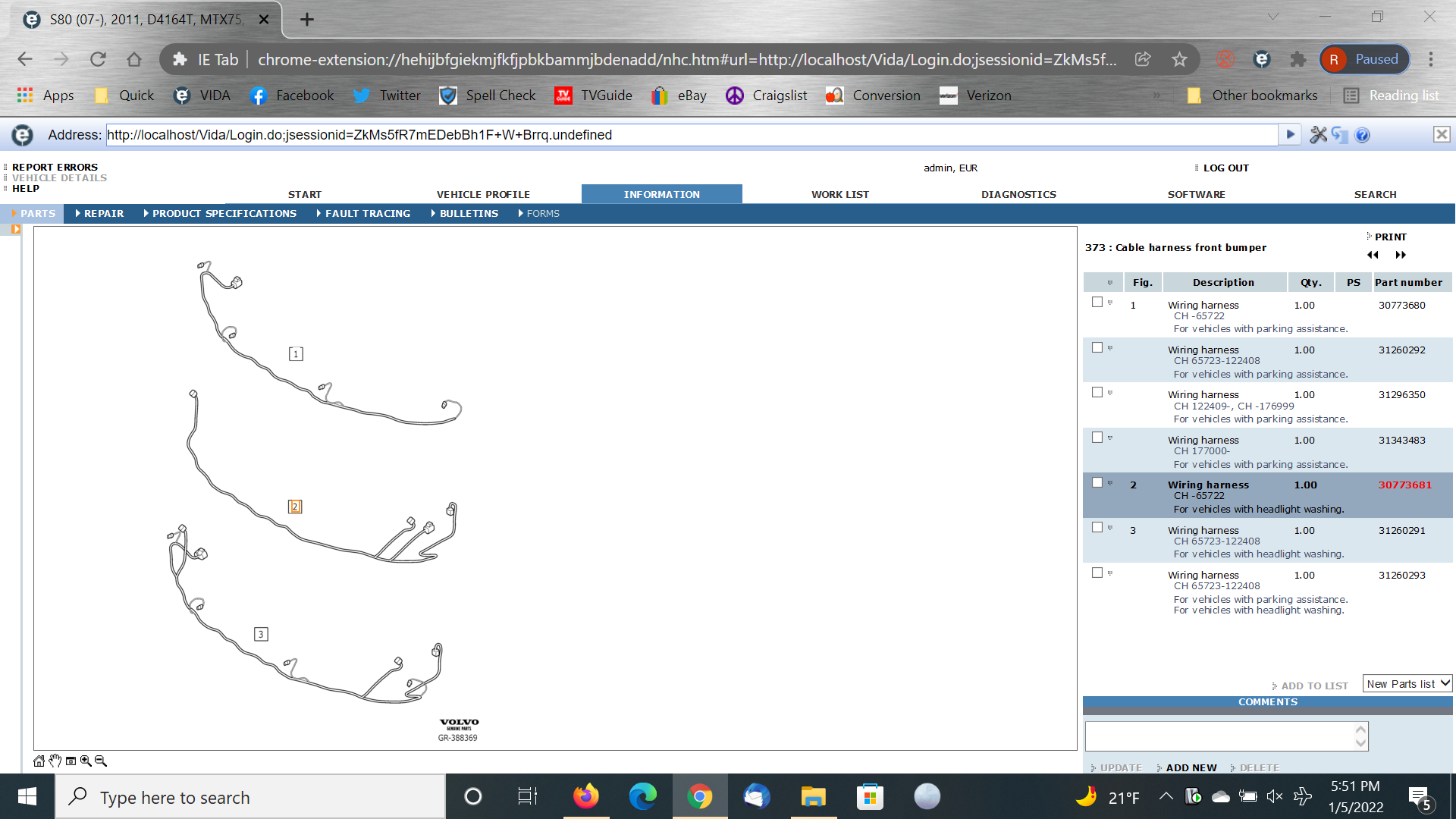
Task: Click the zoom in magnifier icon
Action: 86,761
